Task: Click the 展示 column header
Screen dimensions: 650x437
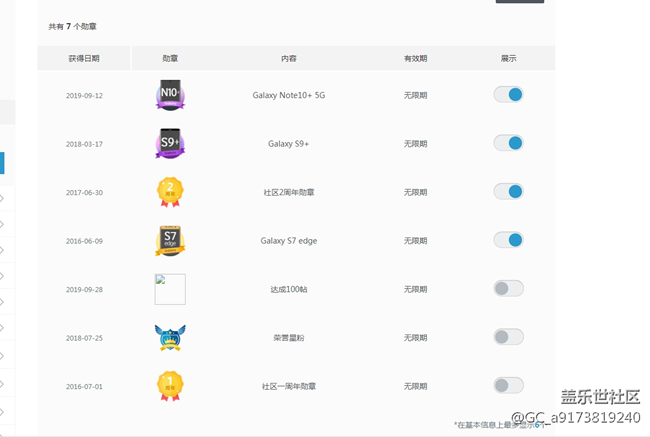Action: [x=508, y=59]
